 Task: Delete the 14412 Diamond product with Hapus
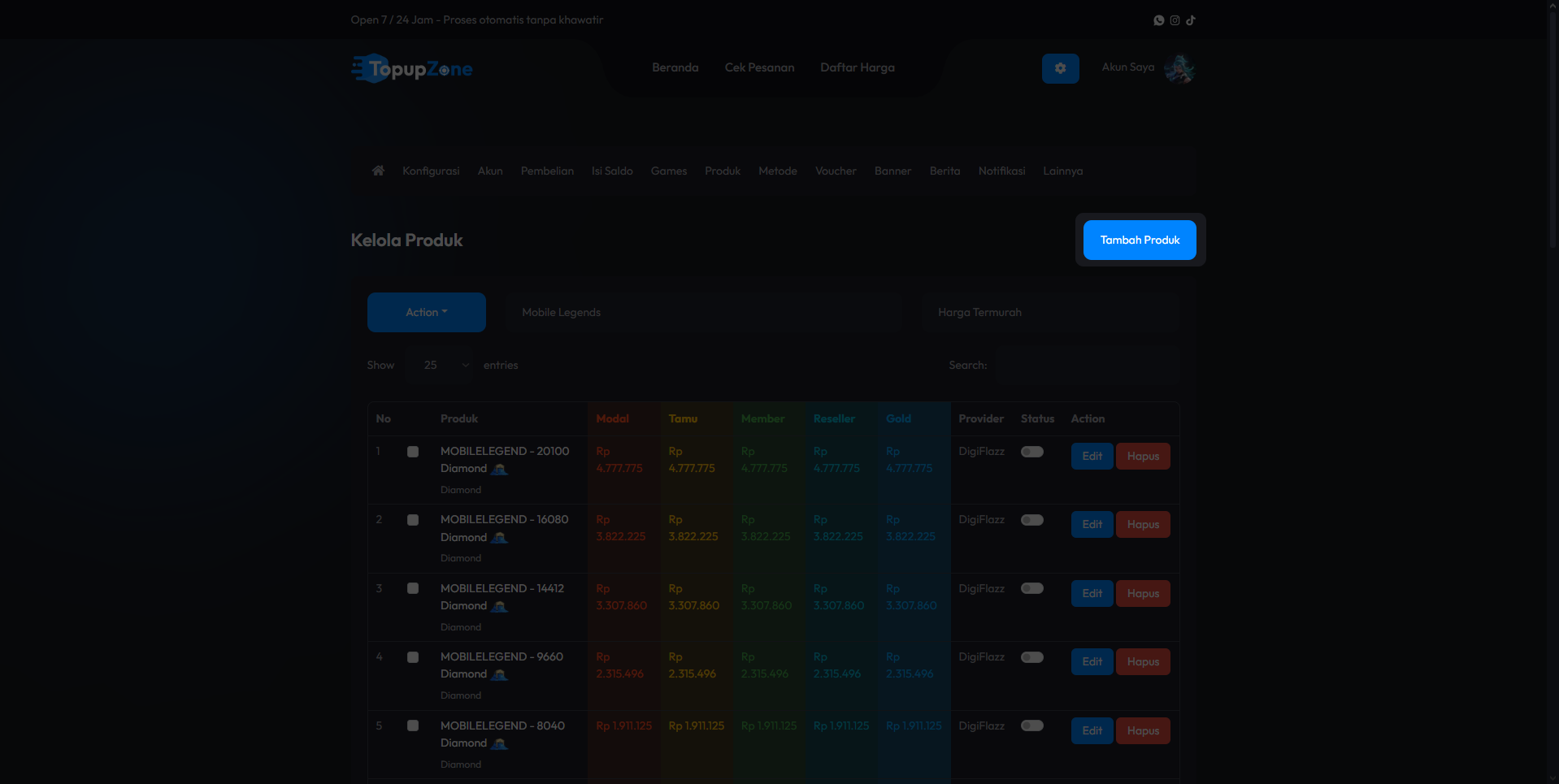pyautogui.click(x=1143, y=593)
